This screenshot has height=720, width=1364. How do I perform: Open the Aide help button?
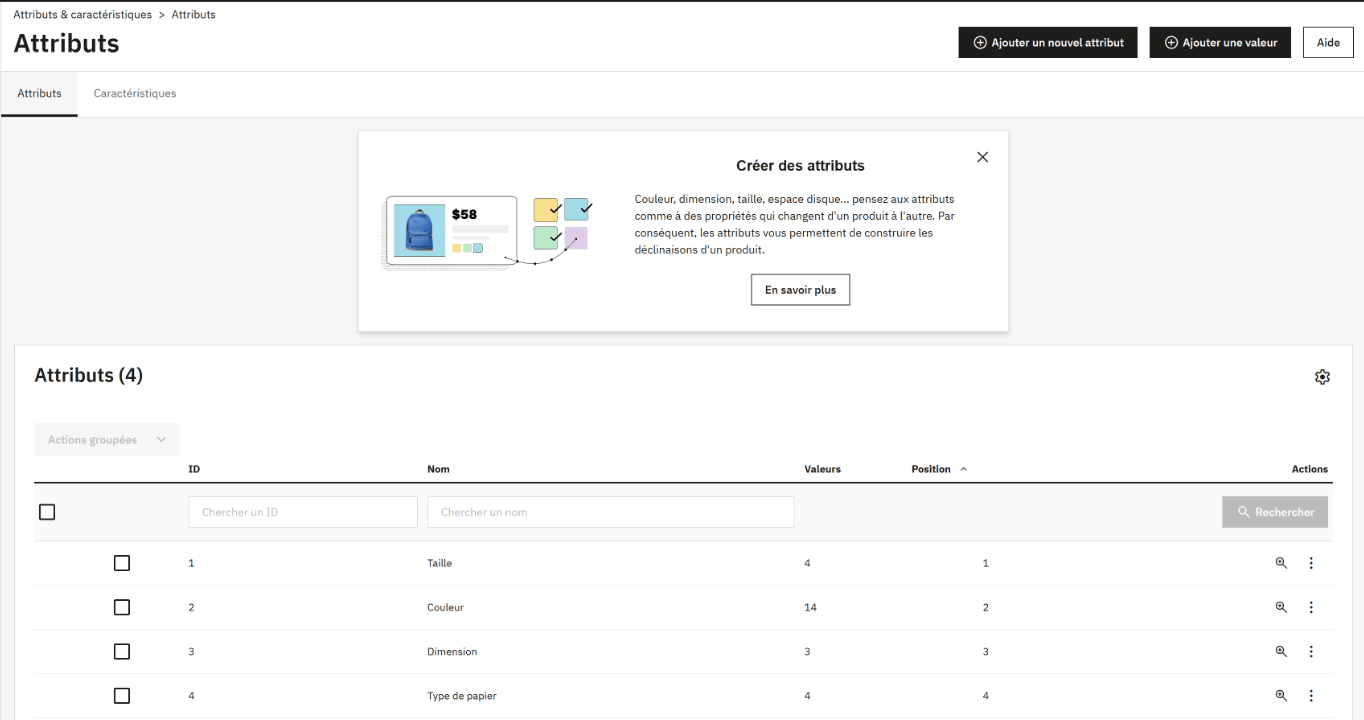pos(1328,43)
